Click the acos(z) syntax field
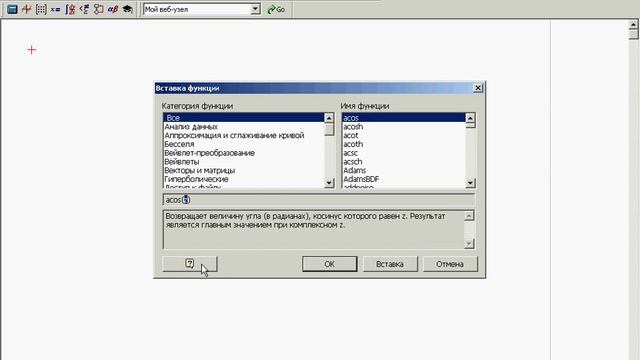 pyautogui.click(x=319, y=200)
